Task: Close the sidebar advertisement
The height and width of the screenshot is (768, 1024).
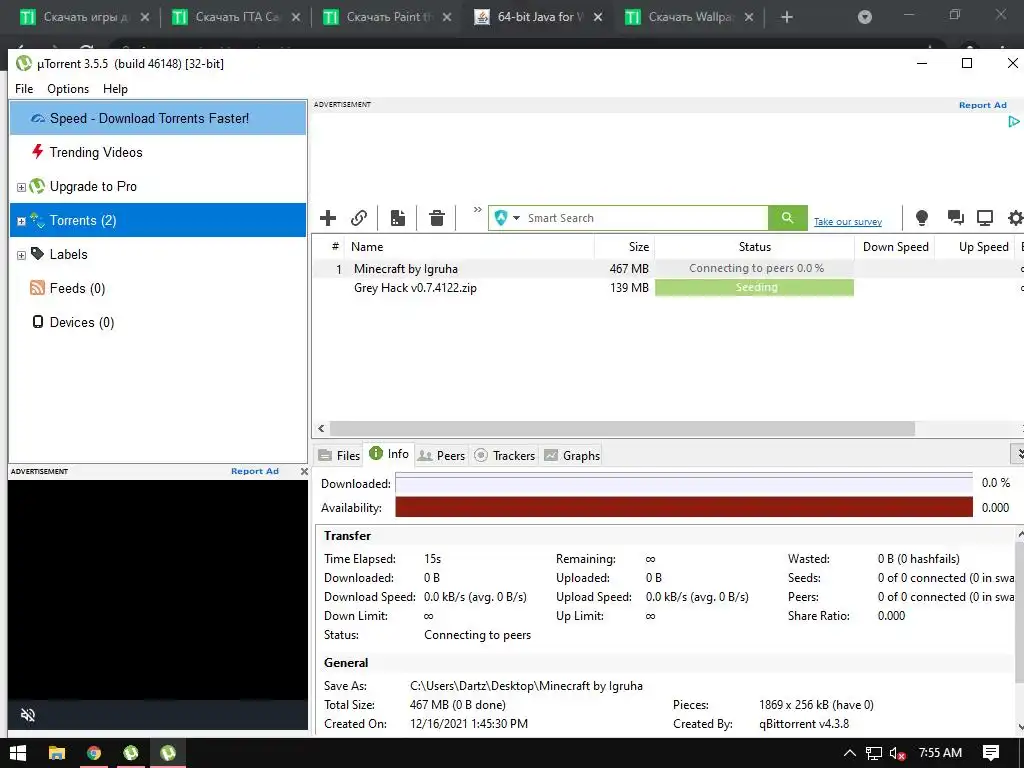Action: point(304,471)
